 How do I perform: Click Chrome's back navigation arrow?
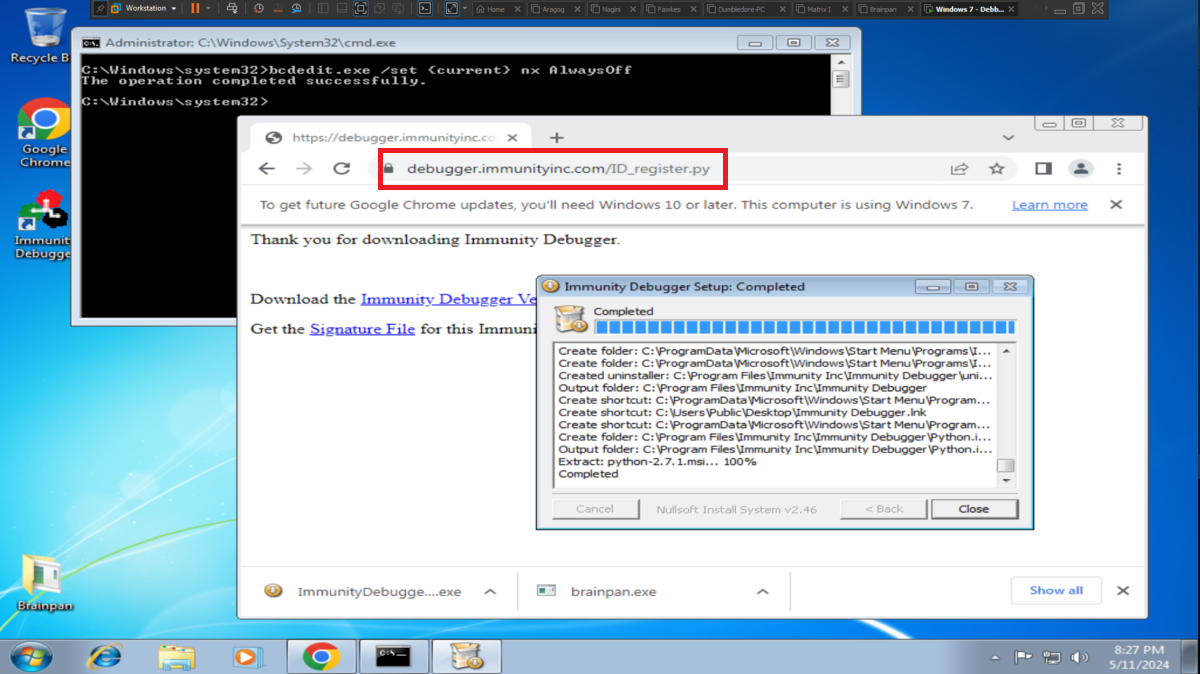pyautogui.click(x=267, y=169)
